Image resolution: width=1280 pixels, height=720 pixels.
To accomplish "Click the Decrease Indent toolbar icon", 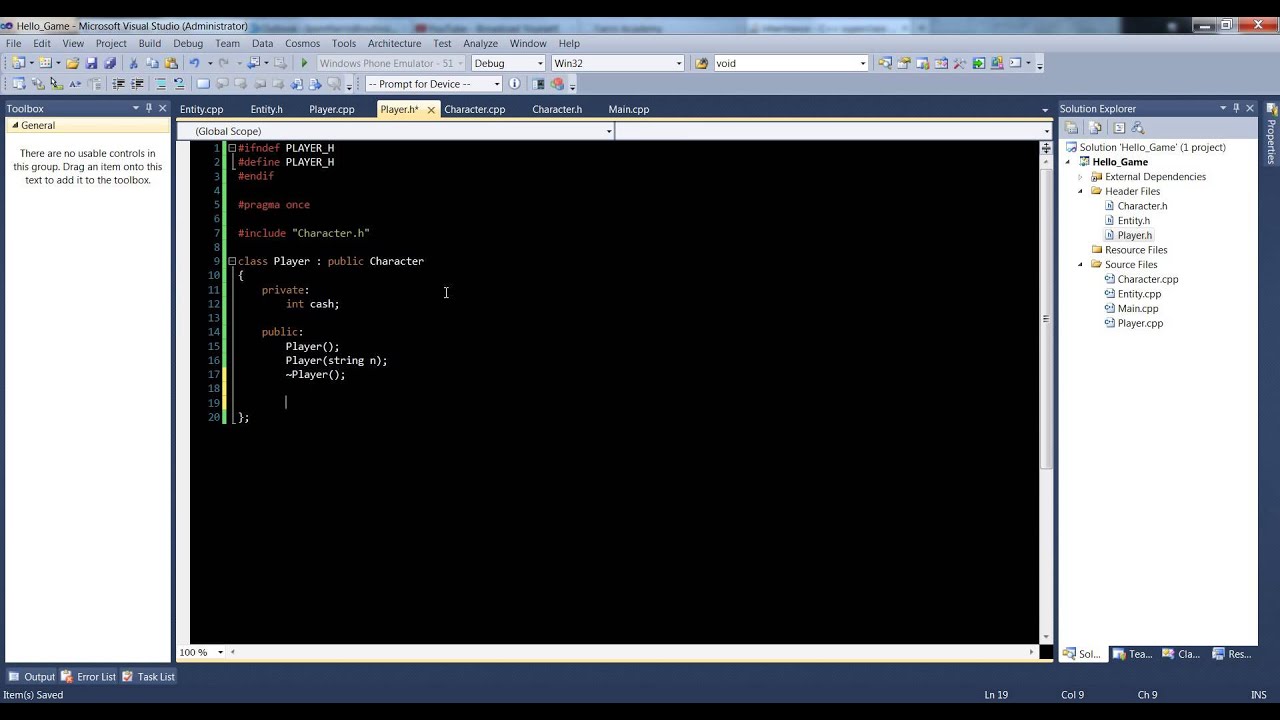I will [x=118, y=84].
